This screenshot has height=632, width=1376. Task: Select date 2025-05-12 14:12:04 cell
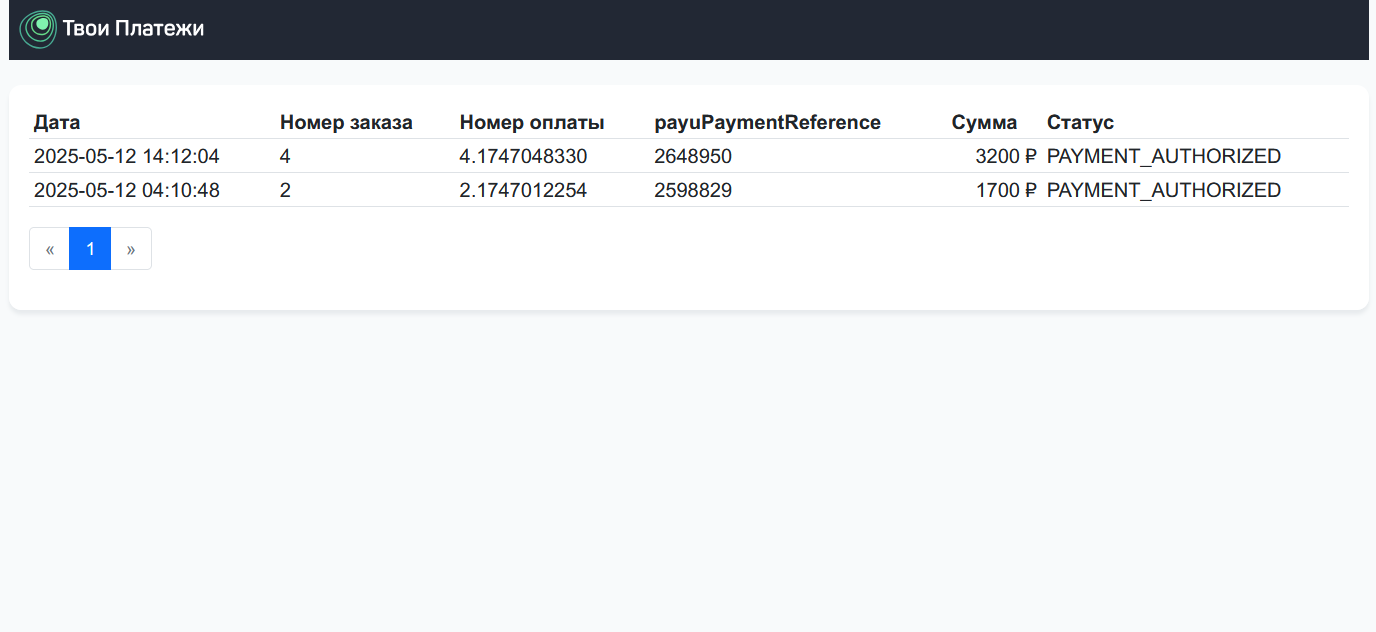click(127, 156)
